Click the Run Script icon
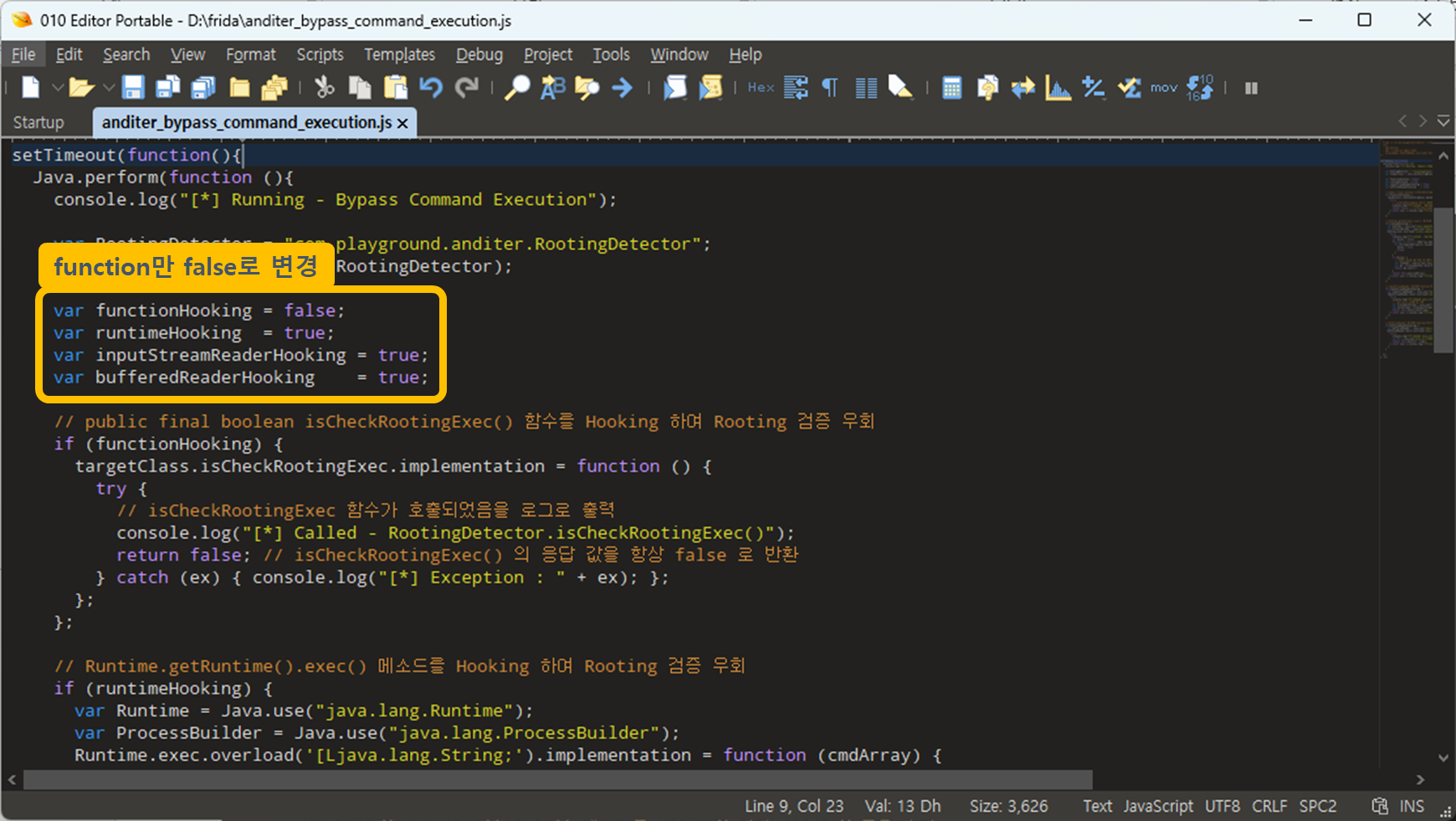 pos(710,87)
